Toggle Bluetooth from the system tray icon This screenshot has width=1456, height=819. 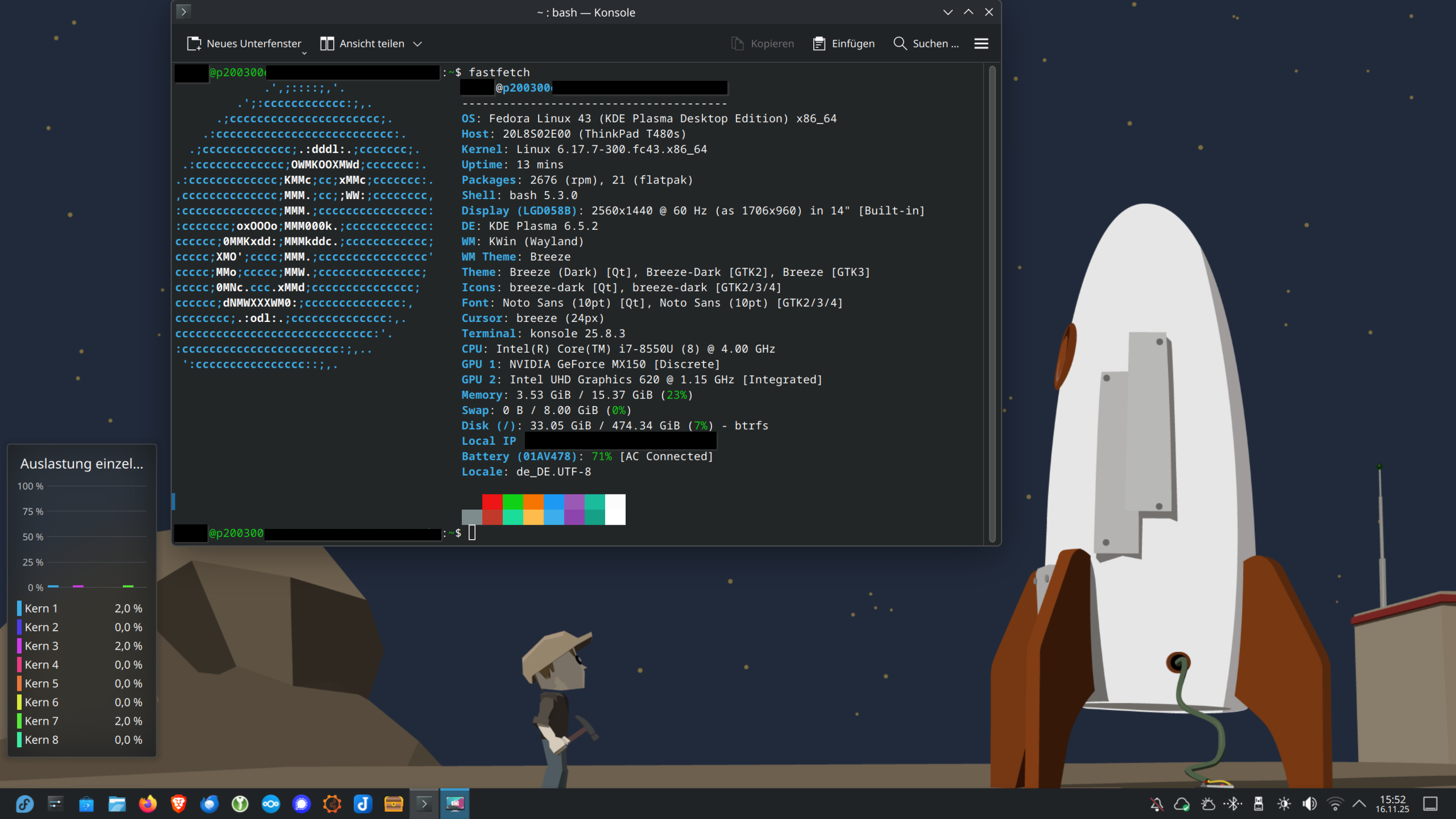pyautogui.click(x=1233, y=803)
